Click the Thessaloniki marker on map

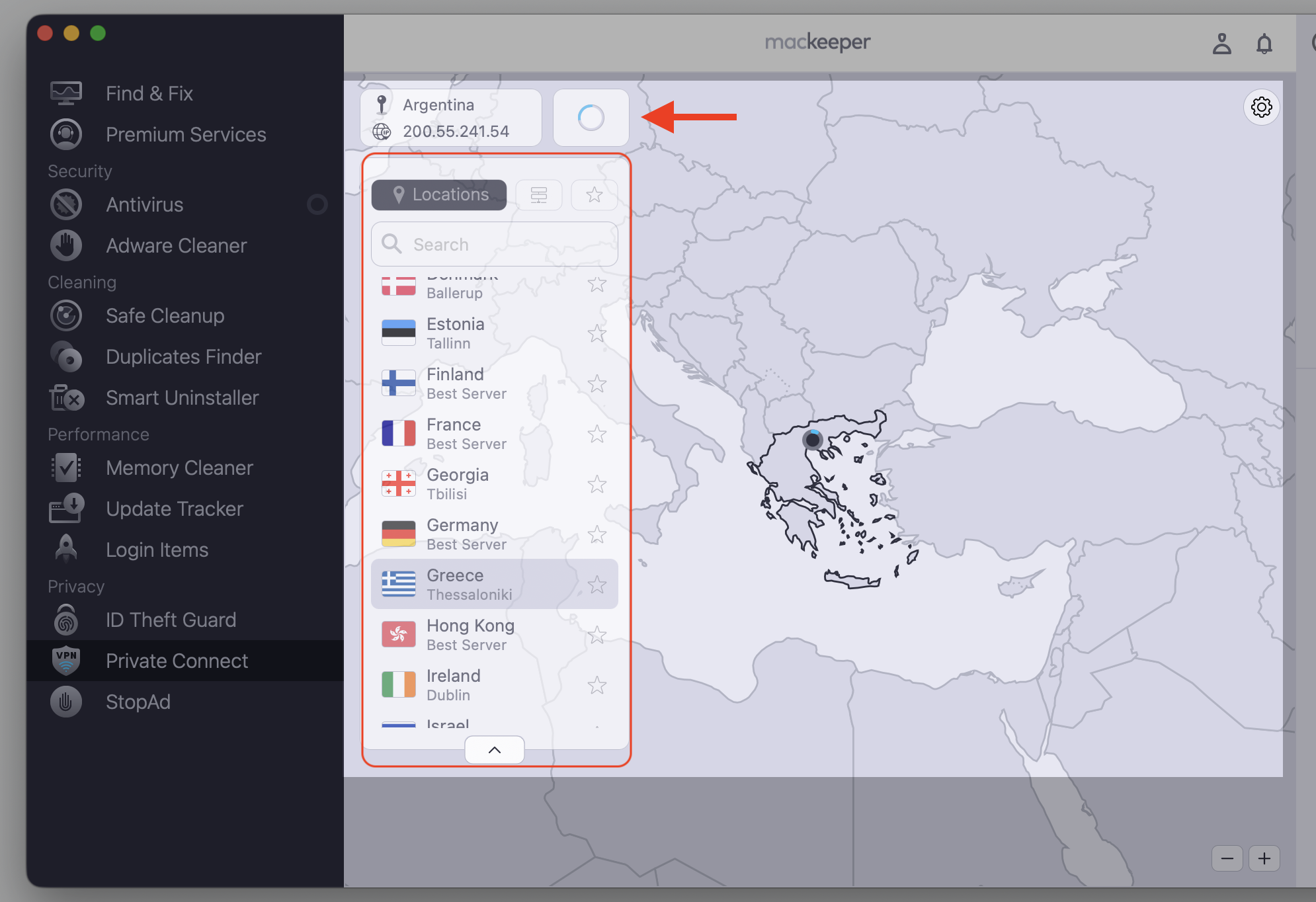pos(813,440)
